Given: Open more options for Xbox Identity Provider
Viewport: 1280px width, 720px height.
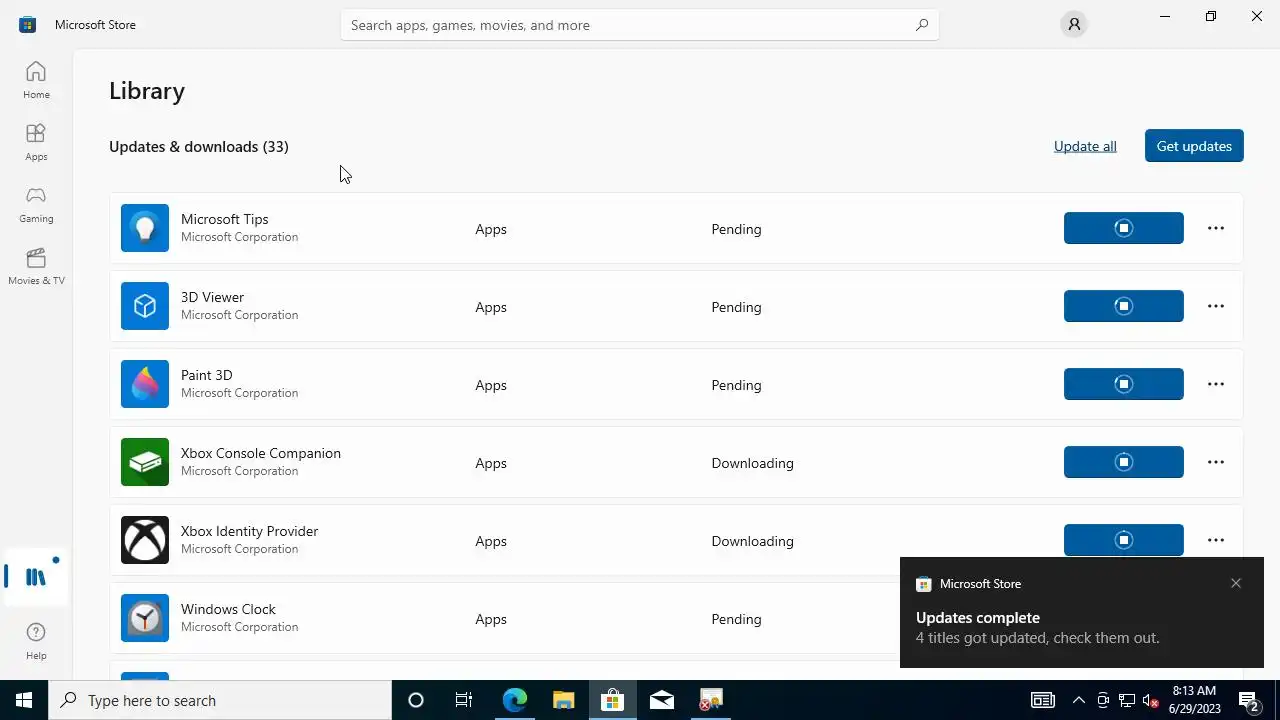Looking at the screenshot, I should [x=1216, y=540].
